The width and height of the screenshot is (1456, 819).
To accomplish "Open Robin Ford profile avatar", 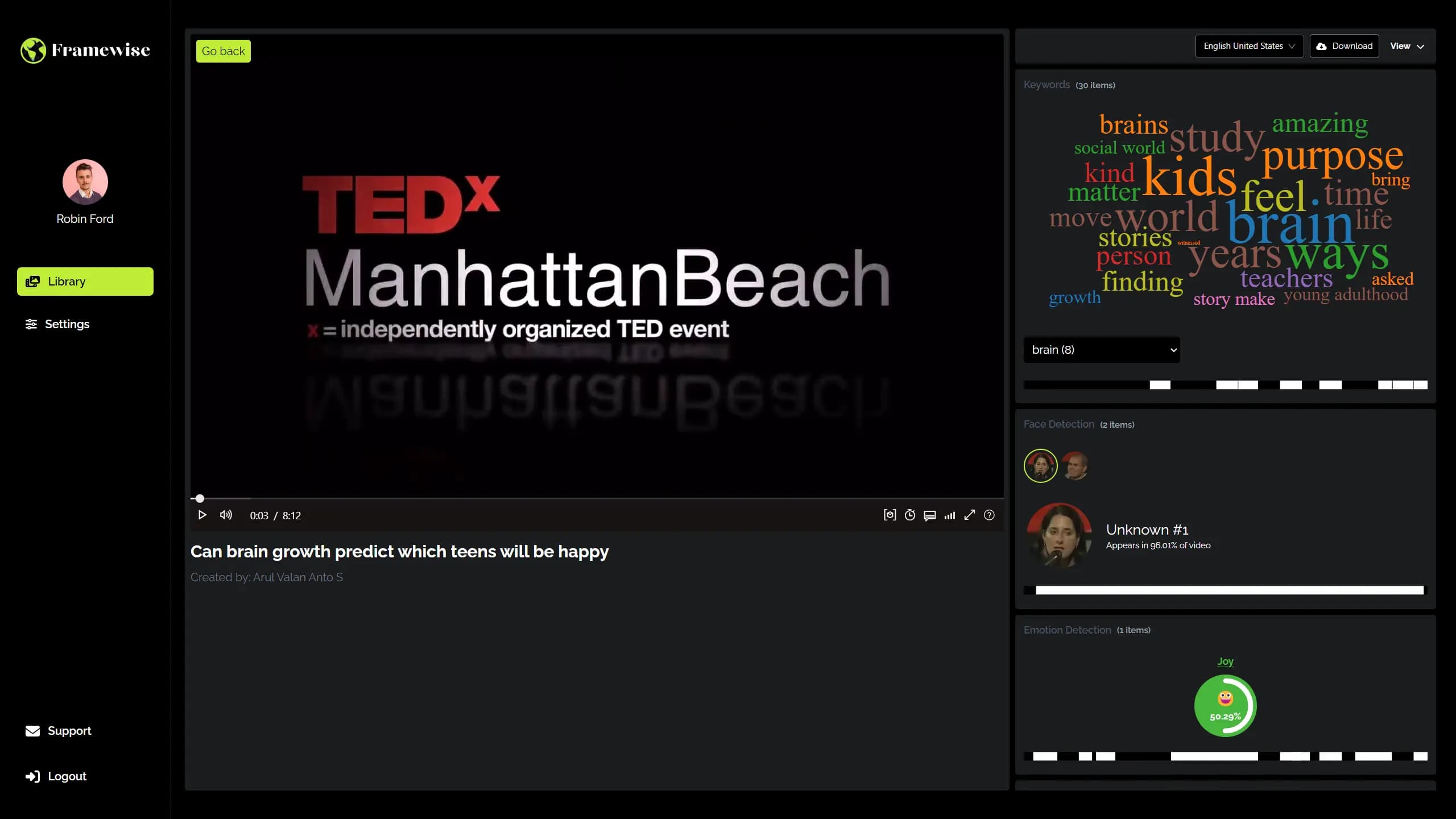I will [85, 182].
